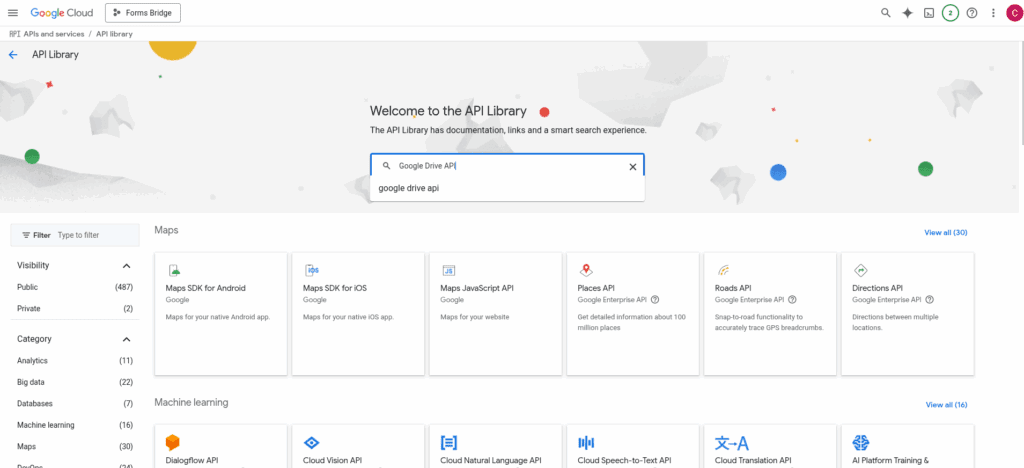1024x468 pixels.
Task: Click the Cloud Speech-to-Text API icon
Action: click(x=586, y=443)
